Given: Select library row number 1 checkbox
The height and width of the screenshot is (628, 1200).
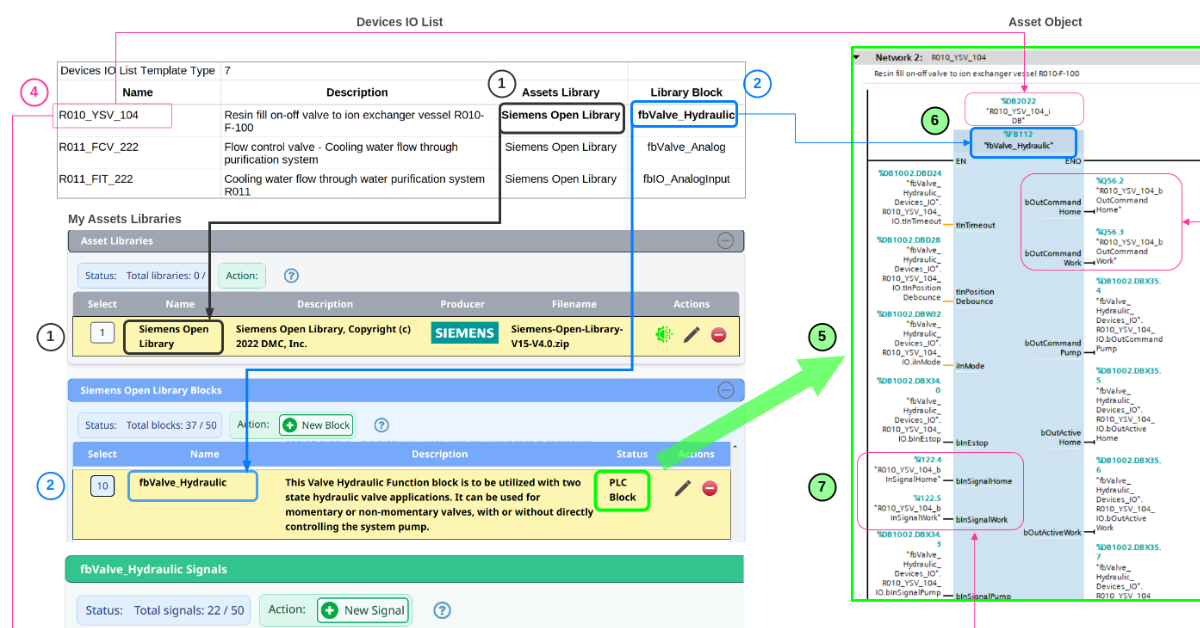Looking at the screenshot, I should (x=102, y=333).
